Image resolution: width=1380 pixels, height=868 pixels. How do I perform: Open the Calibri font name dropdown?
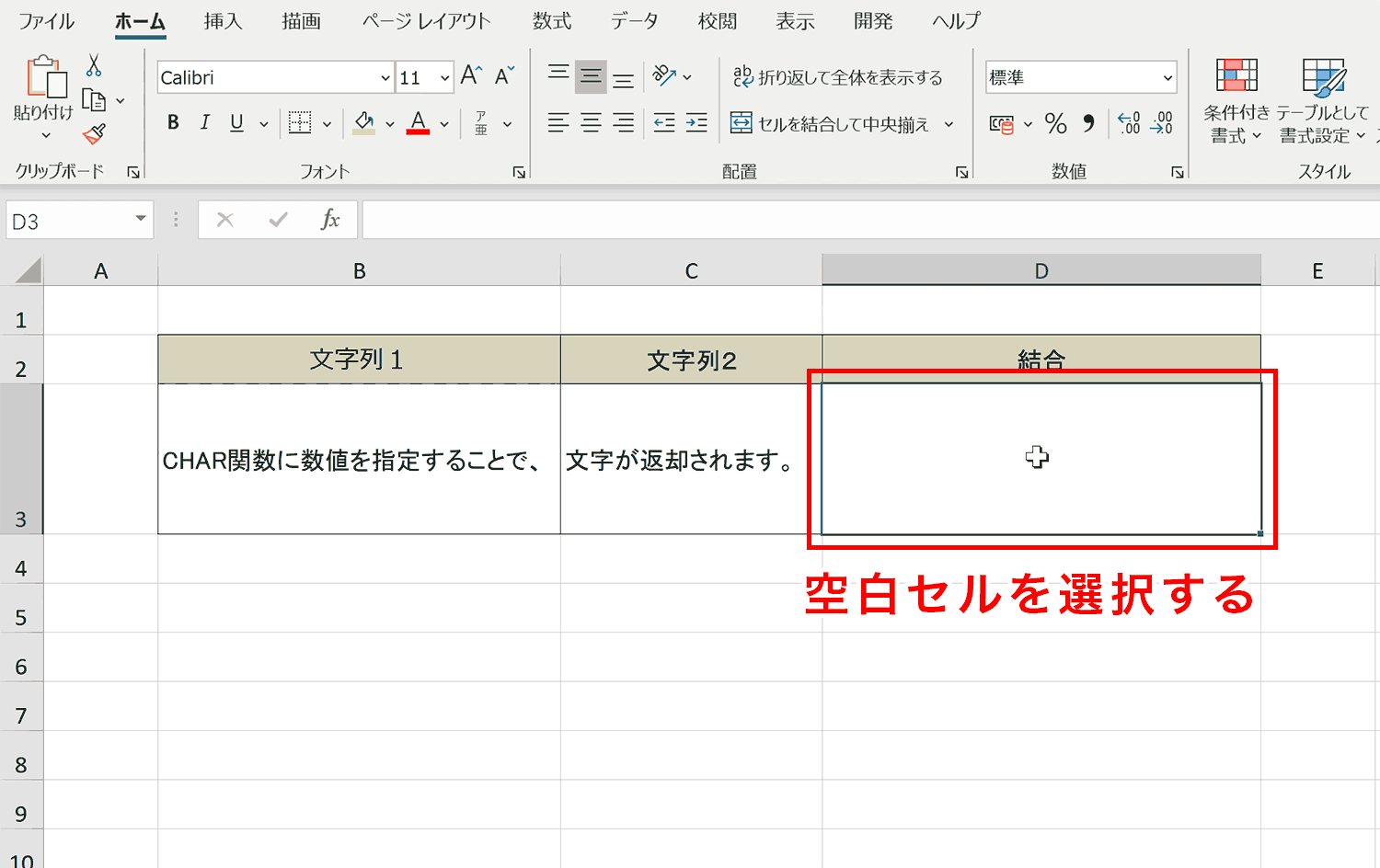pos(385,78)
